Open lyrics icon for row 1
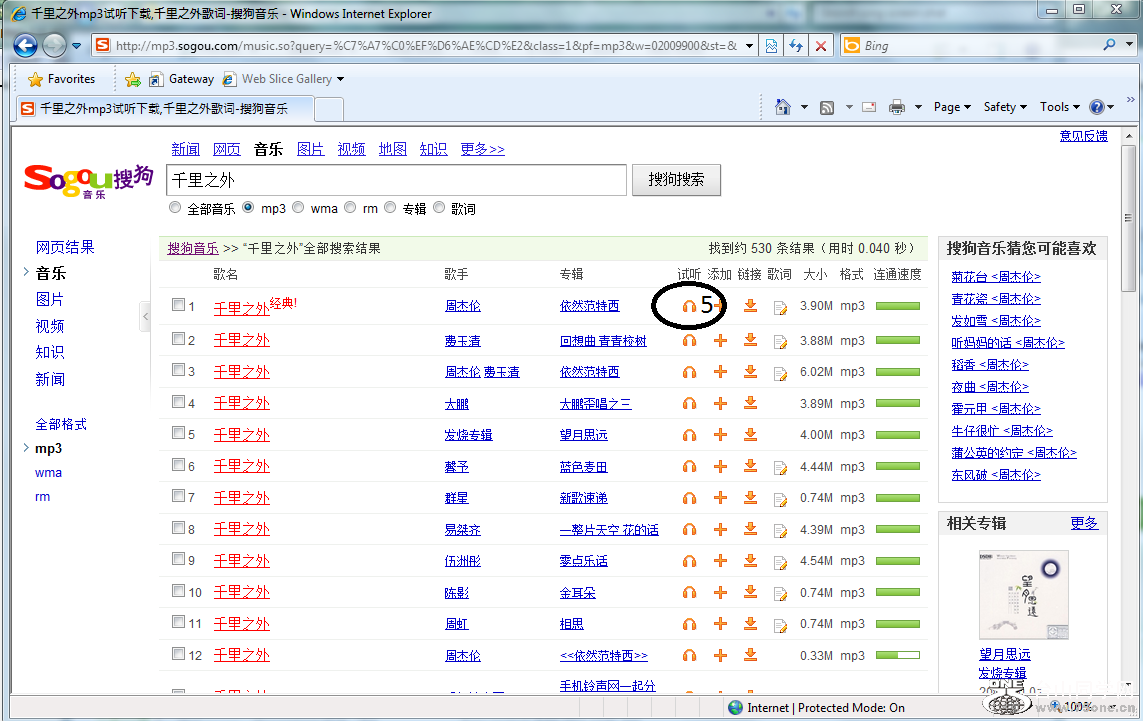The image size is (1143, 721). pos(780,308)
